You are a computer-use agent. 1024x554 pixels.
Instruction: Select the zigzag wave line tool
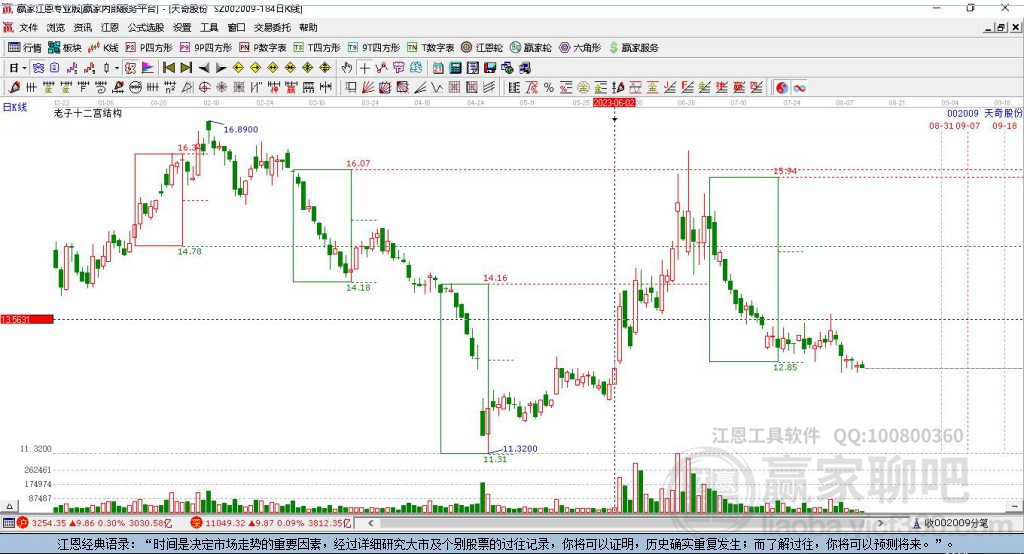436,88
